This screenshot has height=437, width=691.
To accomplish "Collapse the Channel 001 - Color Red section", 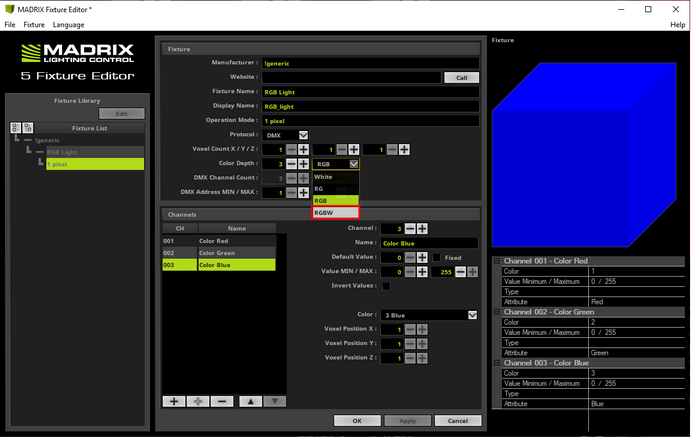I will (x=497, y=261).
